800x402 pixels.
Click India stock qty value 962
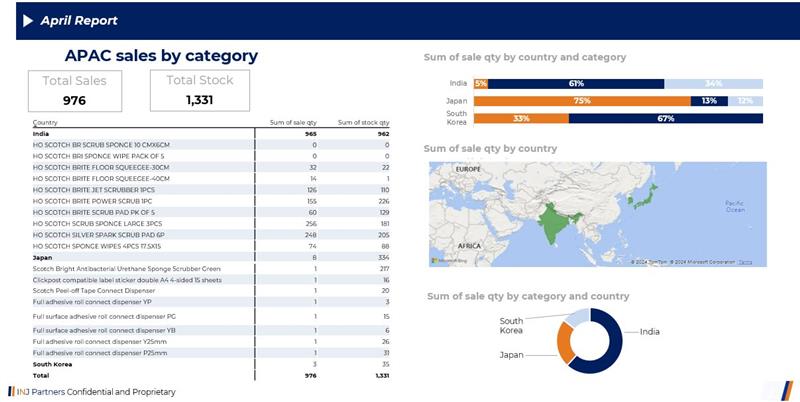384,134
